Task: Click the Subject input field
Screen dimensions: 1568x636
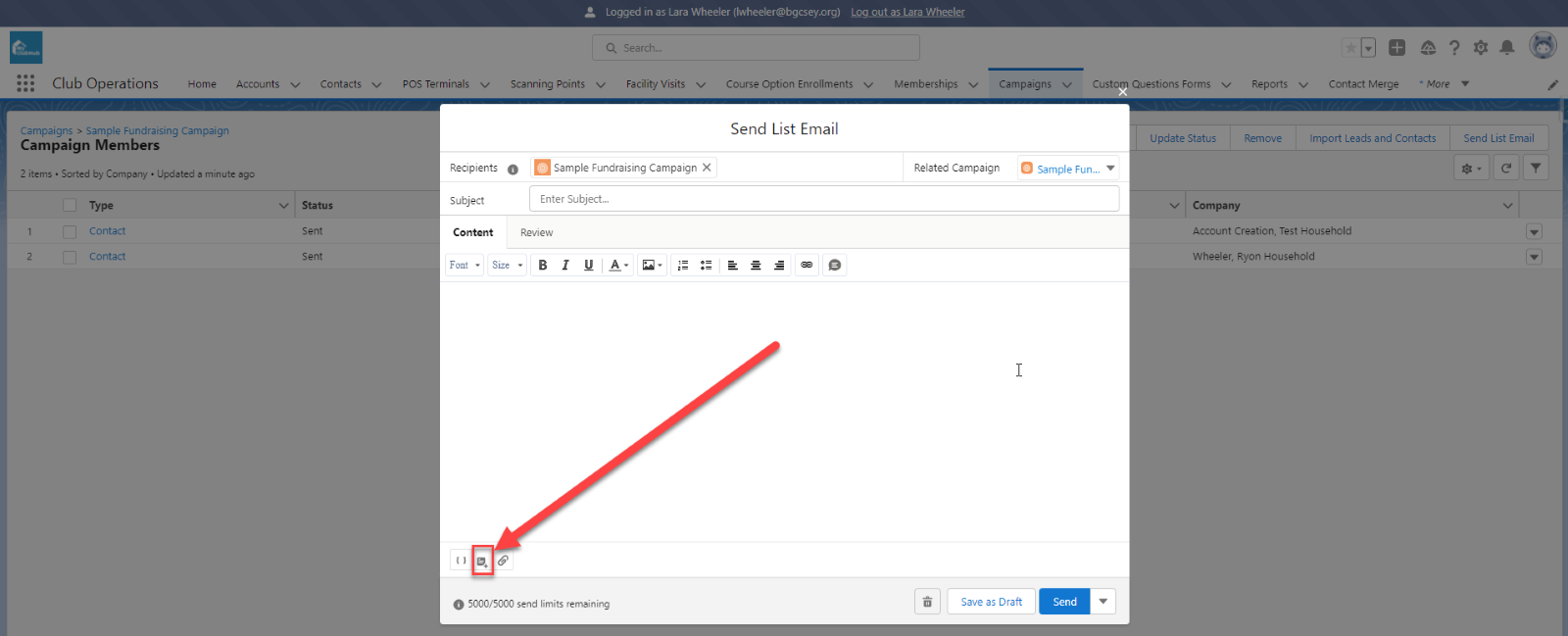Action: click(824, 199)
